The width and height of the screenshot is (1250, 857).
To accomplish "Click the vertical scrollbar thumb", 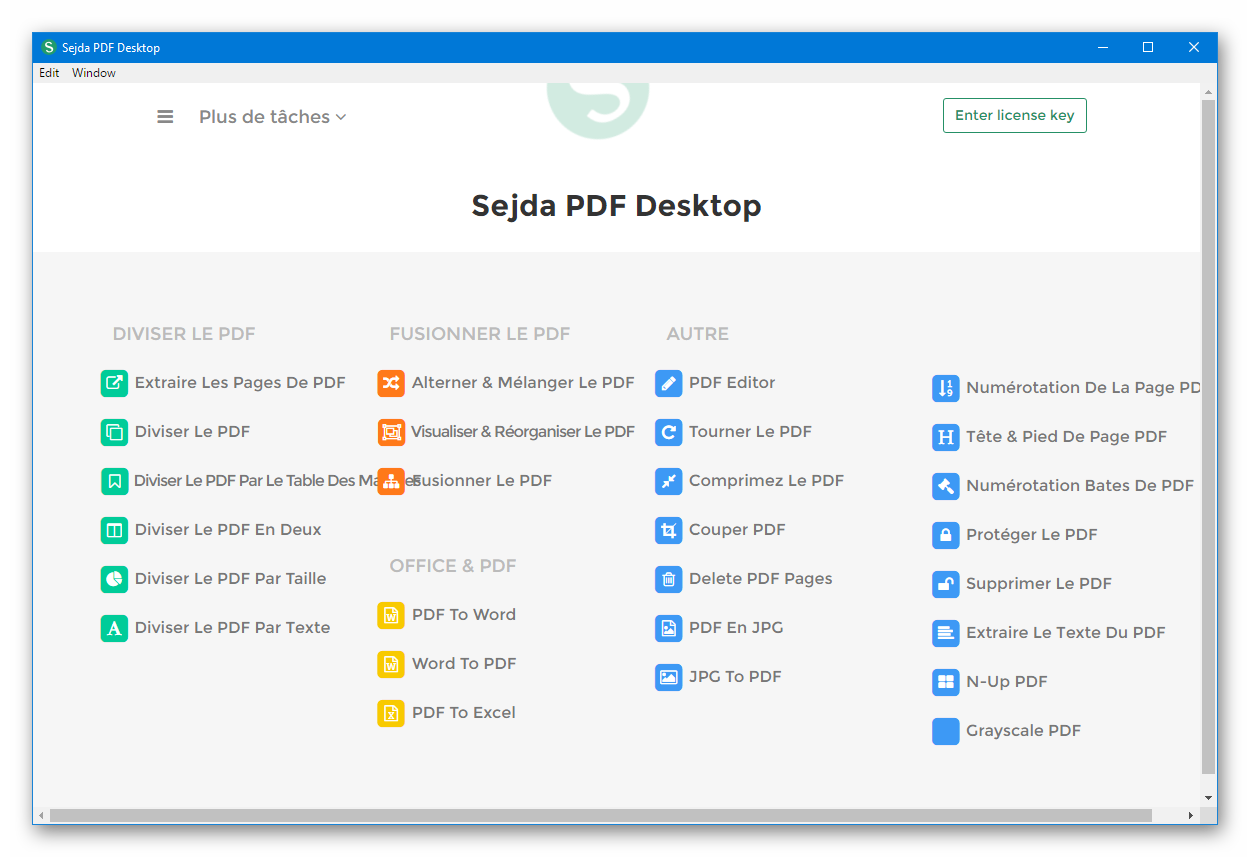I will tap(1208, 435).
